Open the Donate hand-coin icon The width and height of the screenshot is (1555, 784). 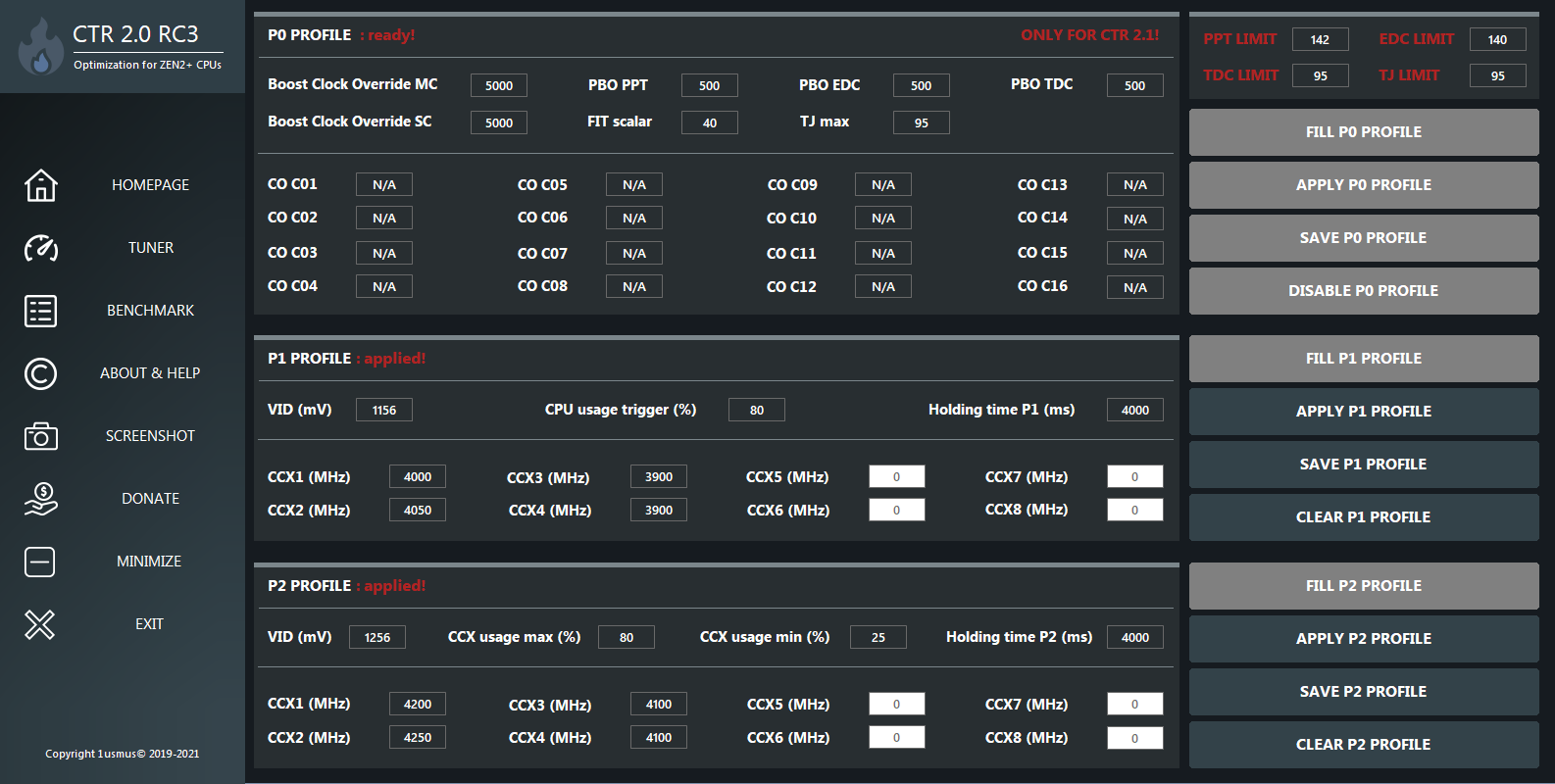tap(40, 499)
